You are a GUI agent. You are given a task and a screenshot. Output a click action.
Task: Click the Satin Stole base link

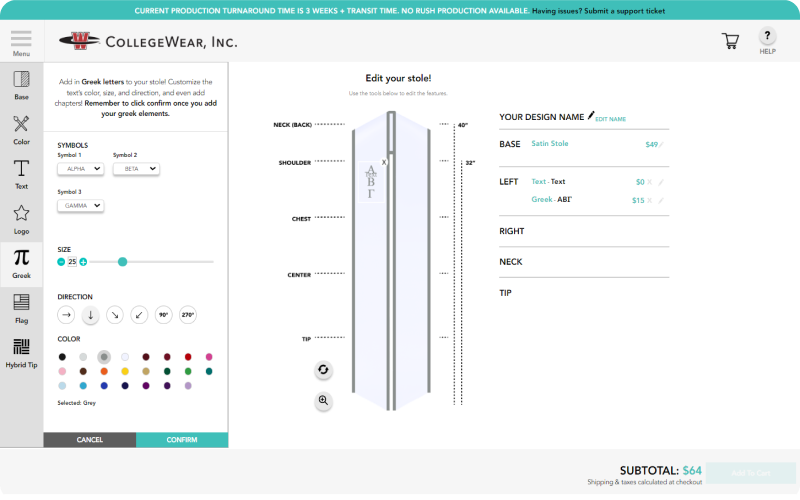(549, 143)
